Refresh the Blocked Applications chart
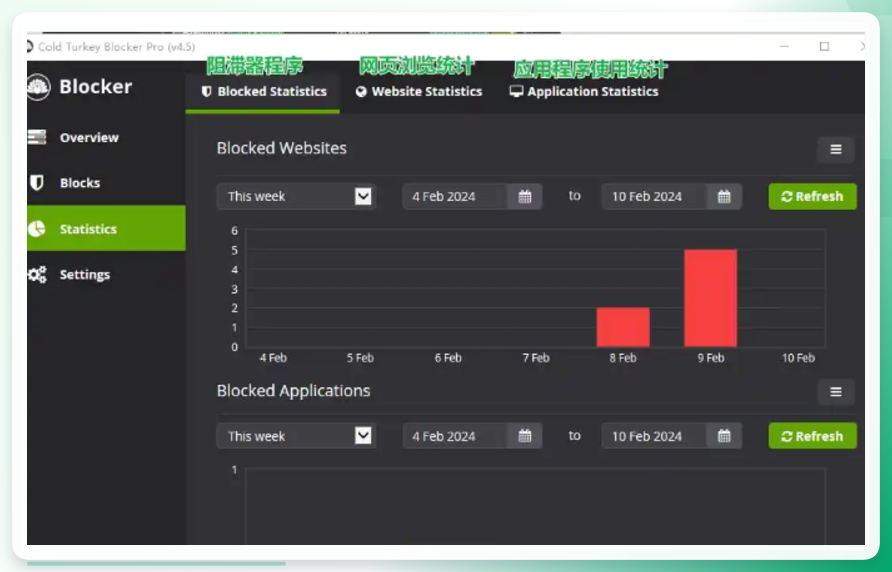 pyautogui.click(x=812, y=436)
